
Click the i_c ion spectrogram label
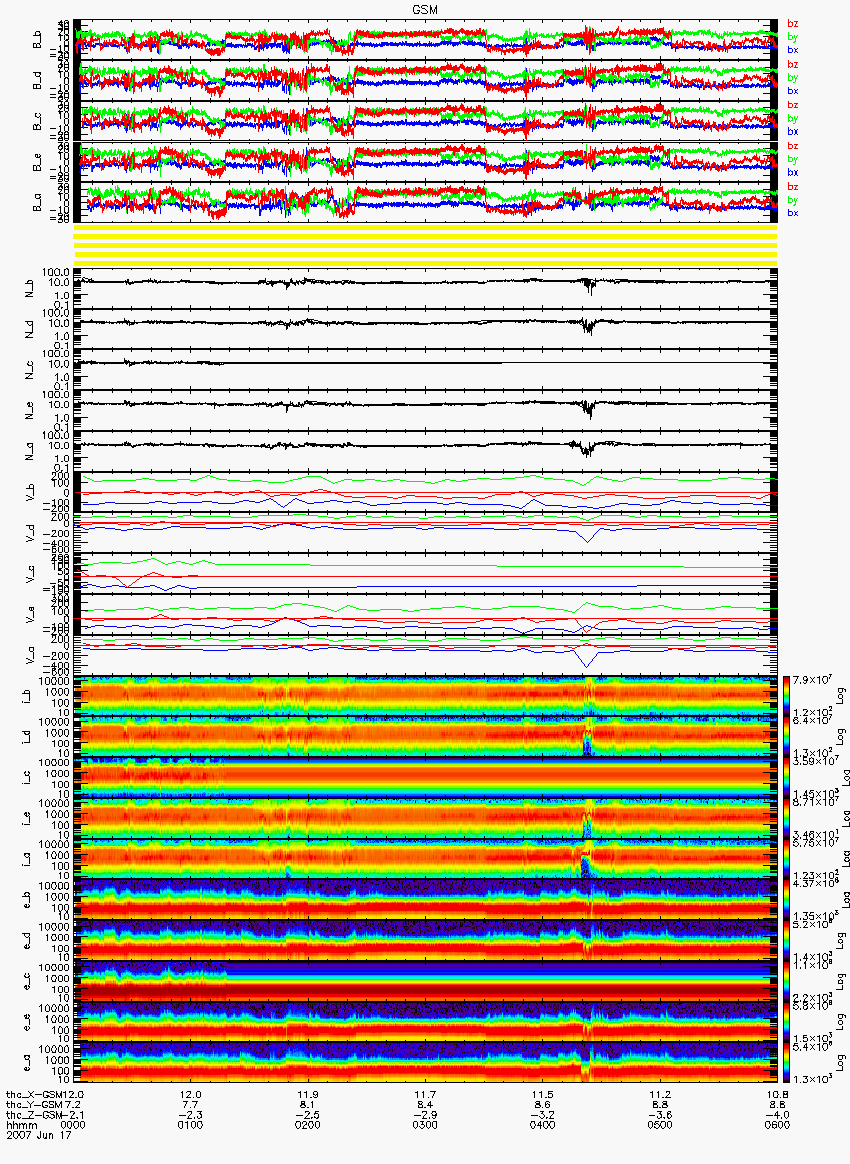[27, 777]
